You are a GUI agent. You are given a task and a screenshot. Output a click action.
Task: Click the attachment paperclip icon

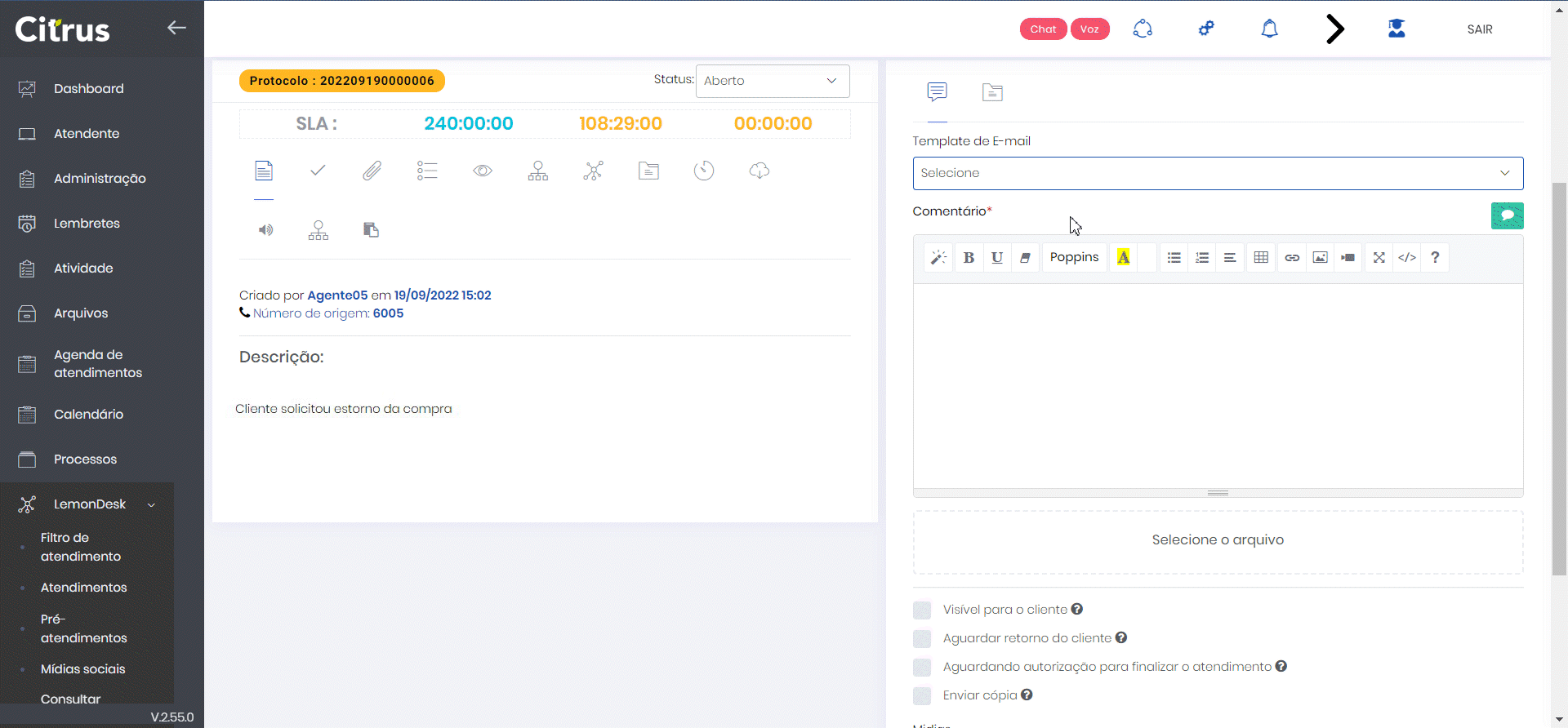point(372,171)
